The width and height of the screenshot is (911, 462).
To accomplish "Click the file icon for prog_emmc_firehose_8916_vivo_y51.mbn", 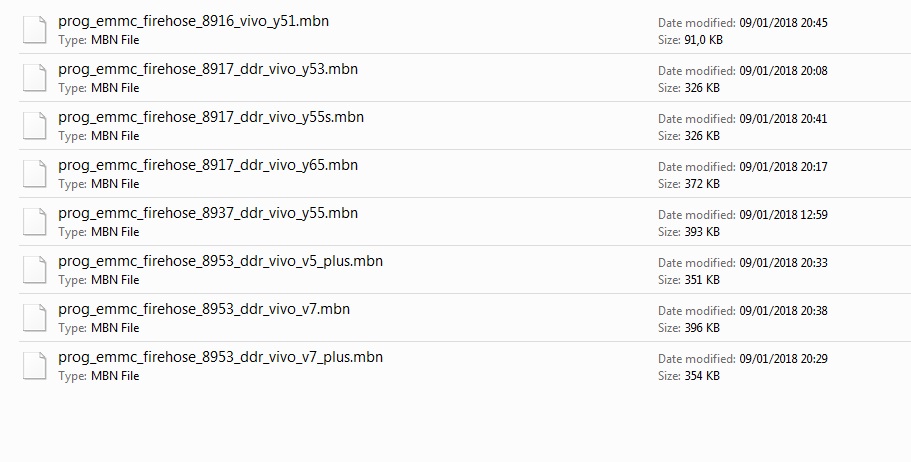I will (35, 30).
